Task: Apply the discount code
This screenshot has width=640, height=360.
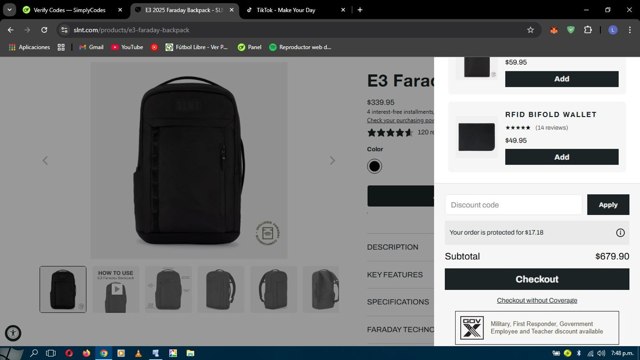Action: [x=608, y=204]
